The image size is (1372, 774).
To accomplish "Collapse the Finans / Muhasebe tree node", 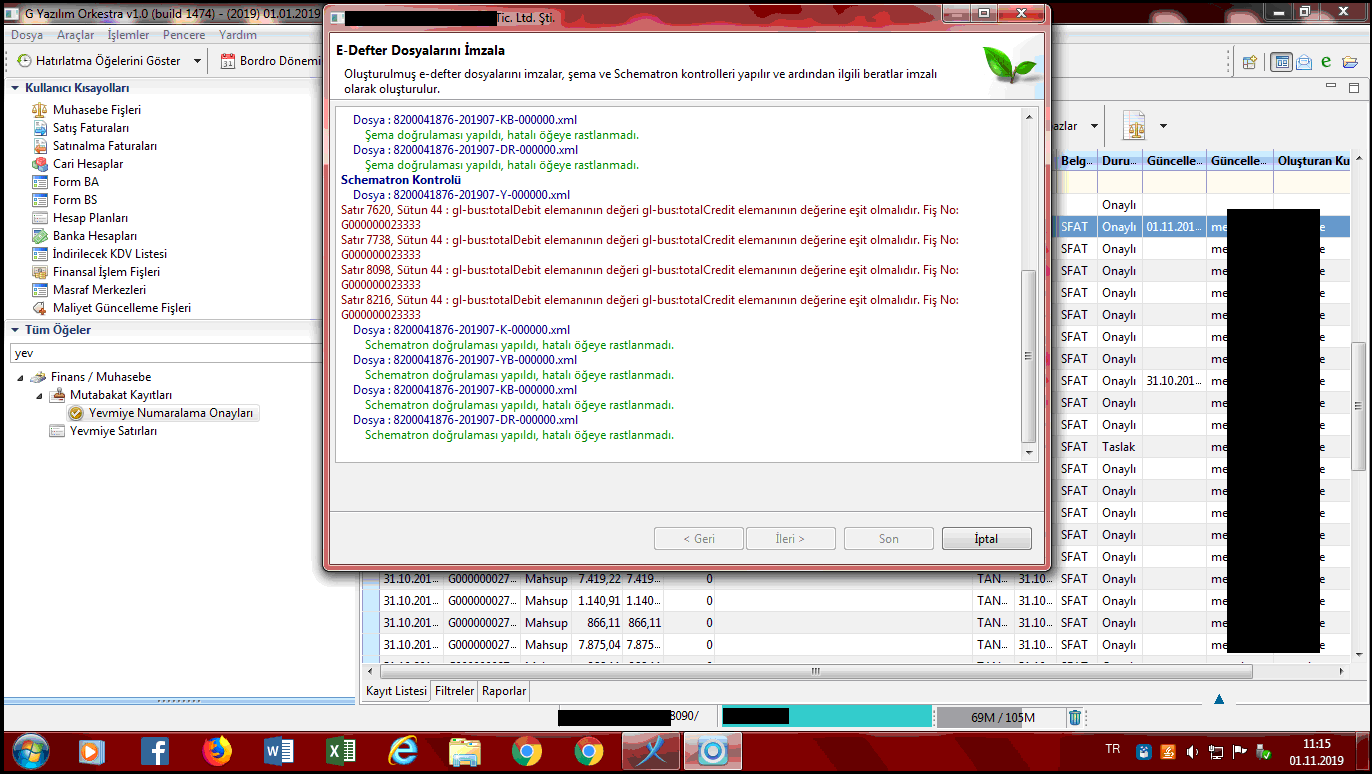I will [21, 377].
